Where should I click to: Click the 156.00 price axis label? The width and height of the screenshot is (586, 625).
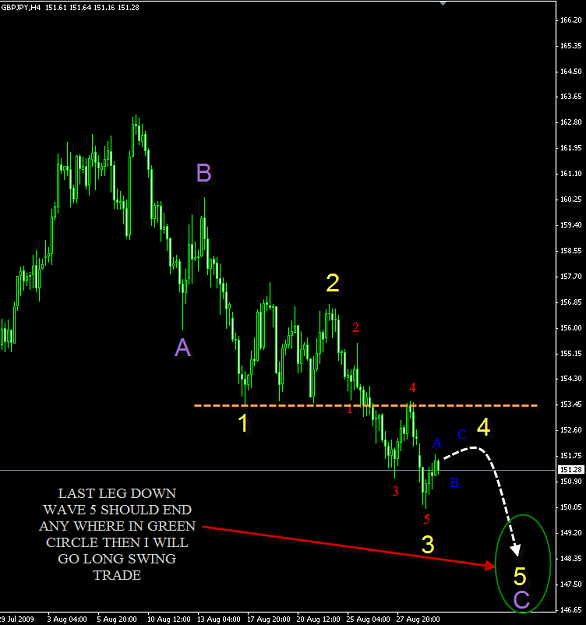click(571, 328)
